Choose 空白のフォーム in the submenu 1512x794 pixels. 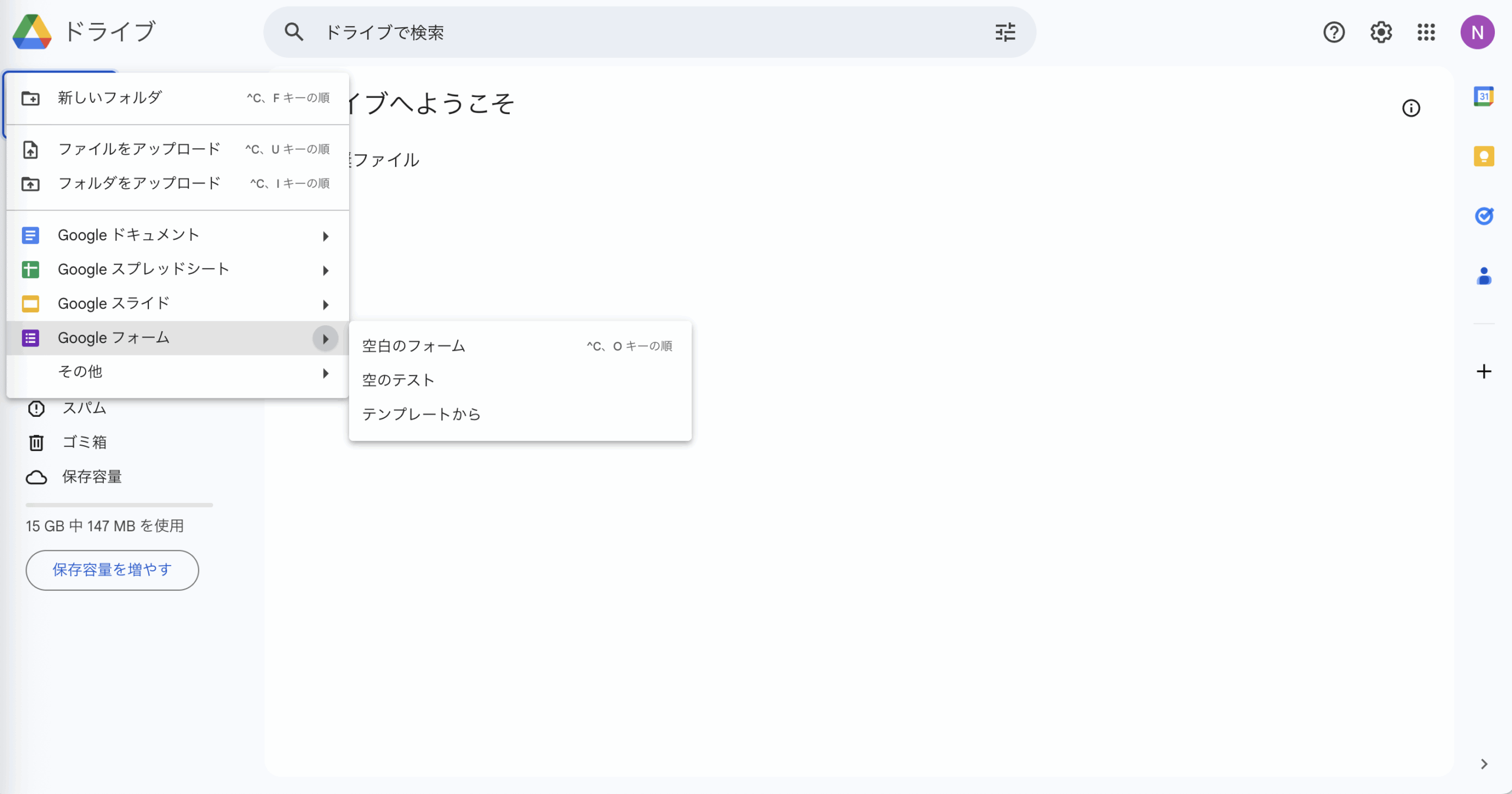point(413,346)
